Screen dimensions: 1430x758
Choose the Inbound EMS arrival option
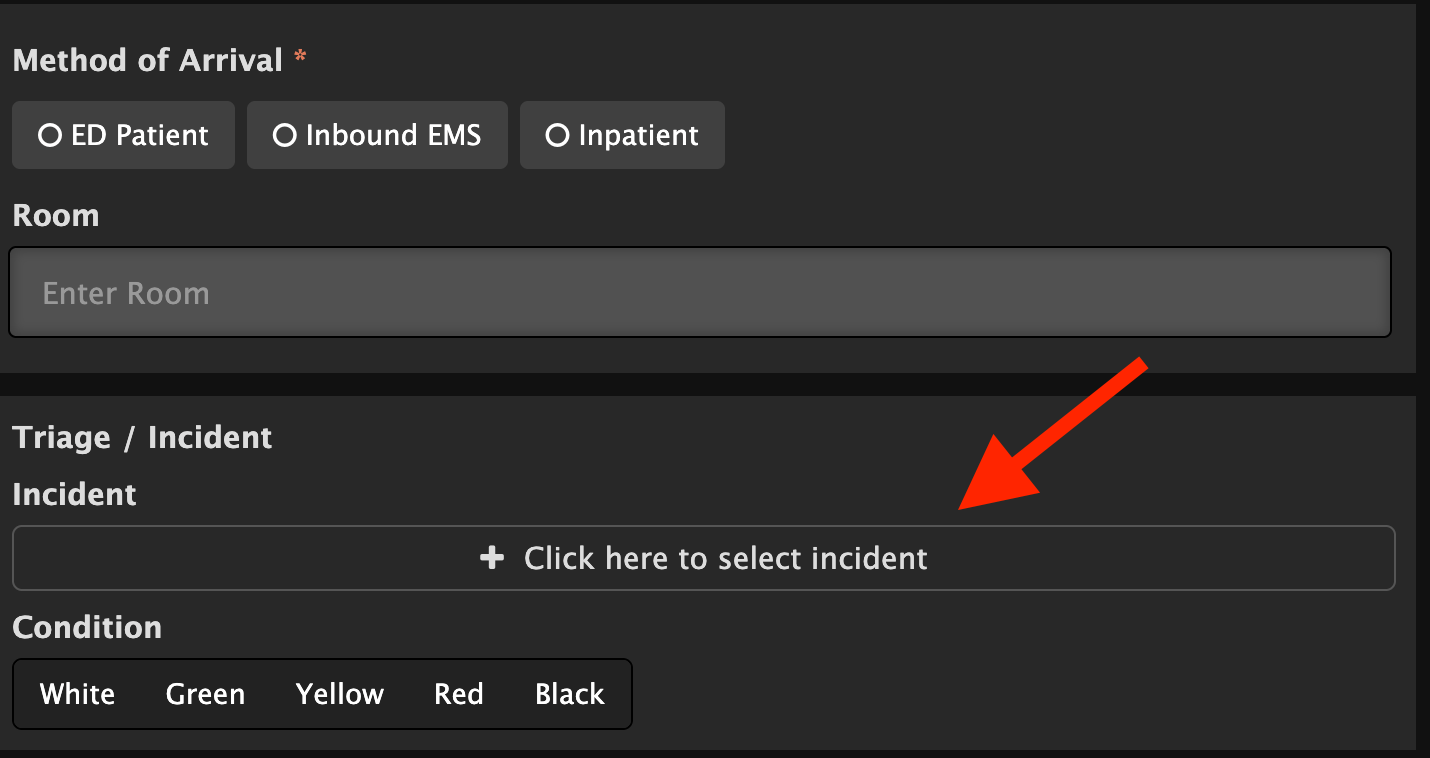click(x=377, y=135)
